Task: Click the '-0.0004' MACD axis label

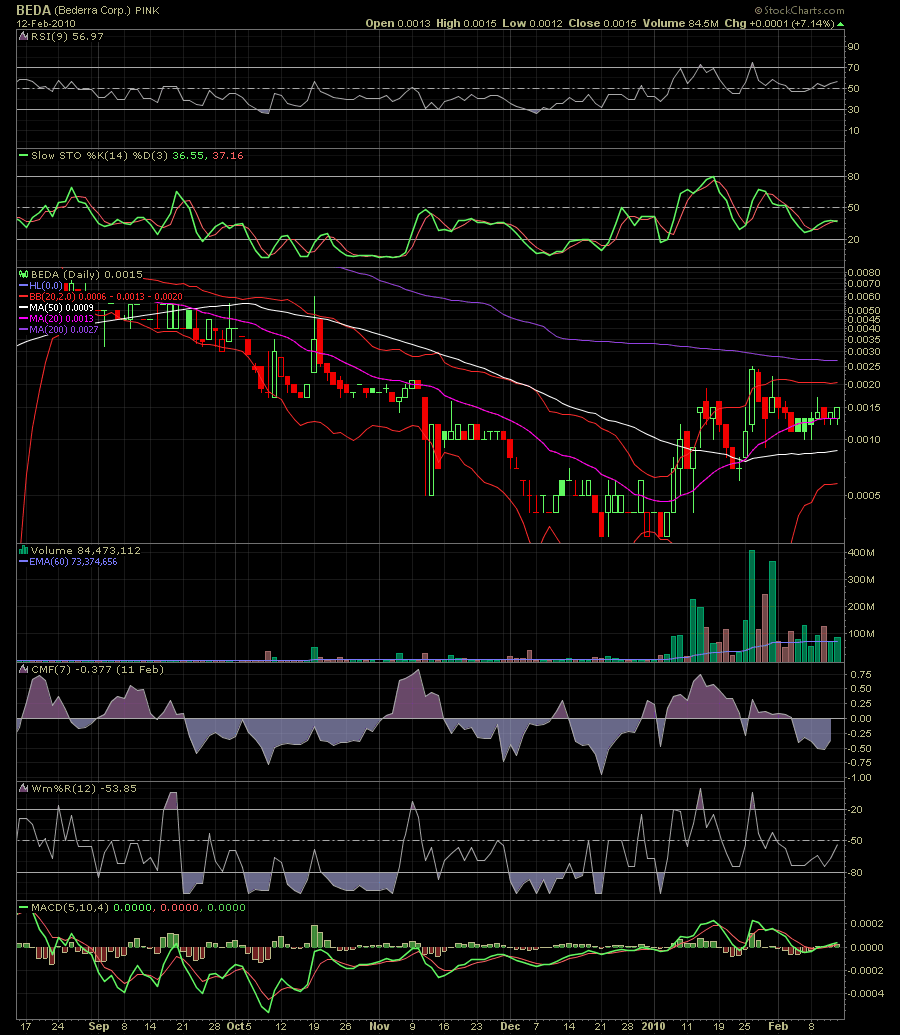Action: tap(864, 993)
